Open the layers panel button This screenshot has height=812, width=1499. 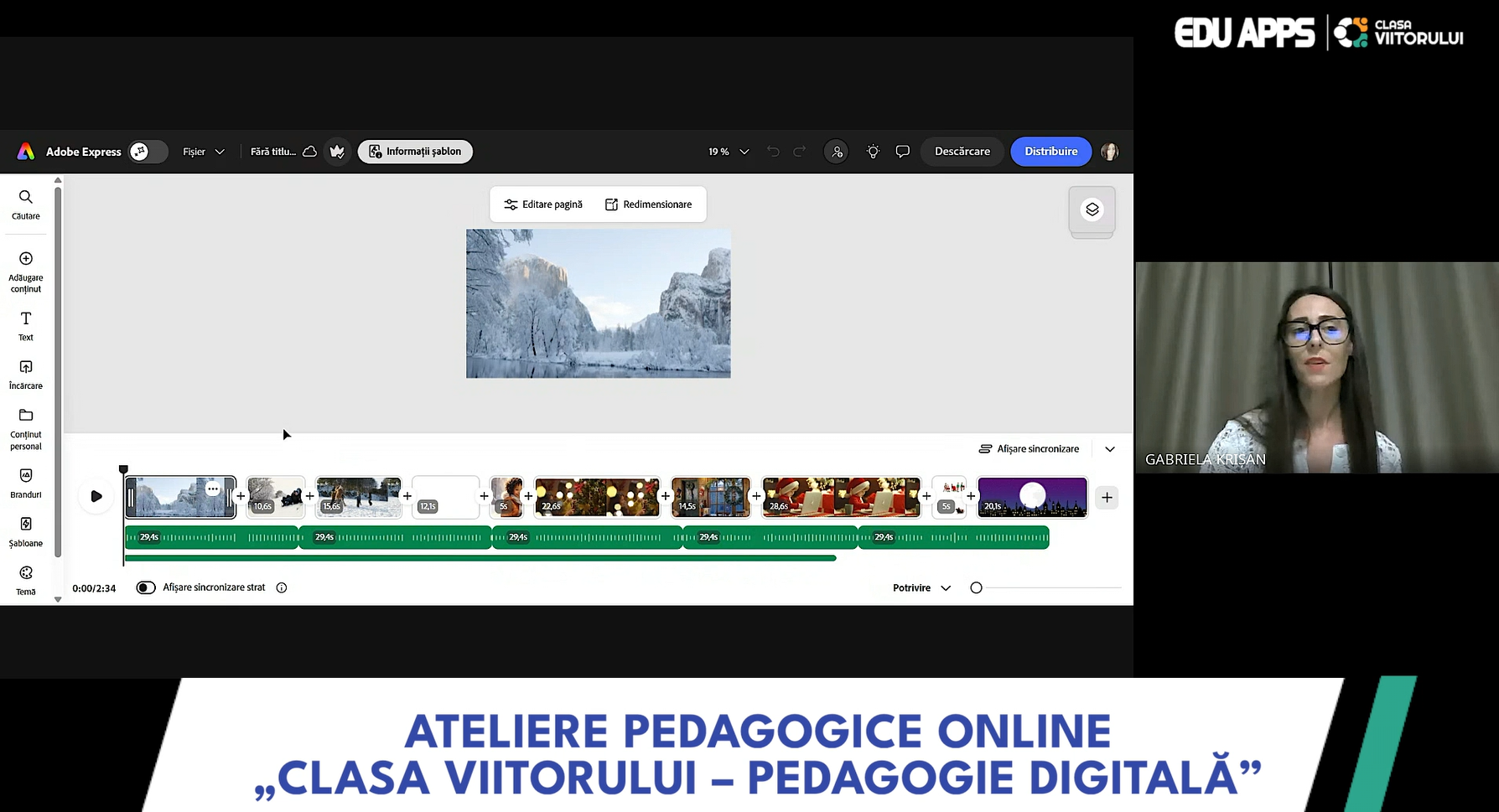pos(1092,209)
